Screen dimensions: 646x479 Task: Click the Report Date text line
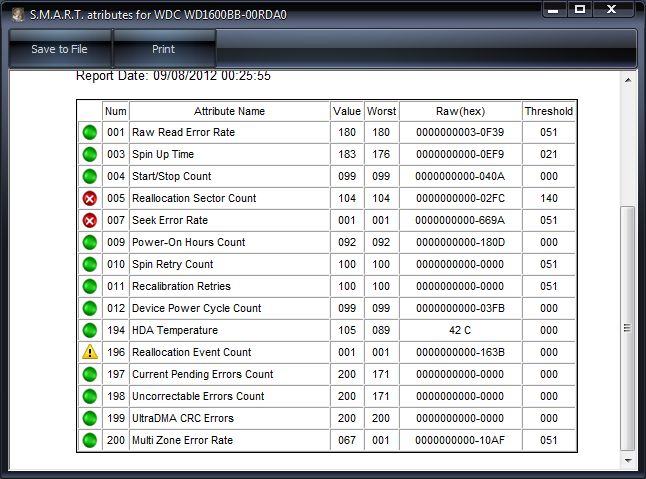[x=173, y=76]
